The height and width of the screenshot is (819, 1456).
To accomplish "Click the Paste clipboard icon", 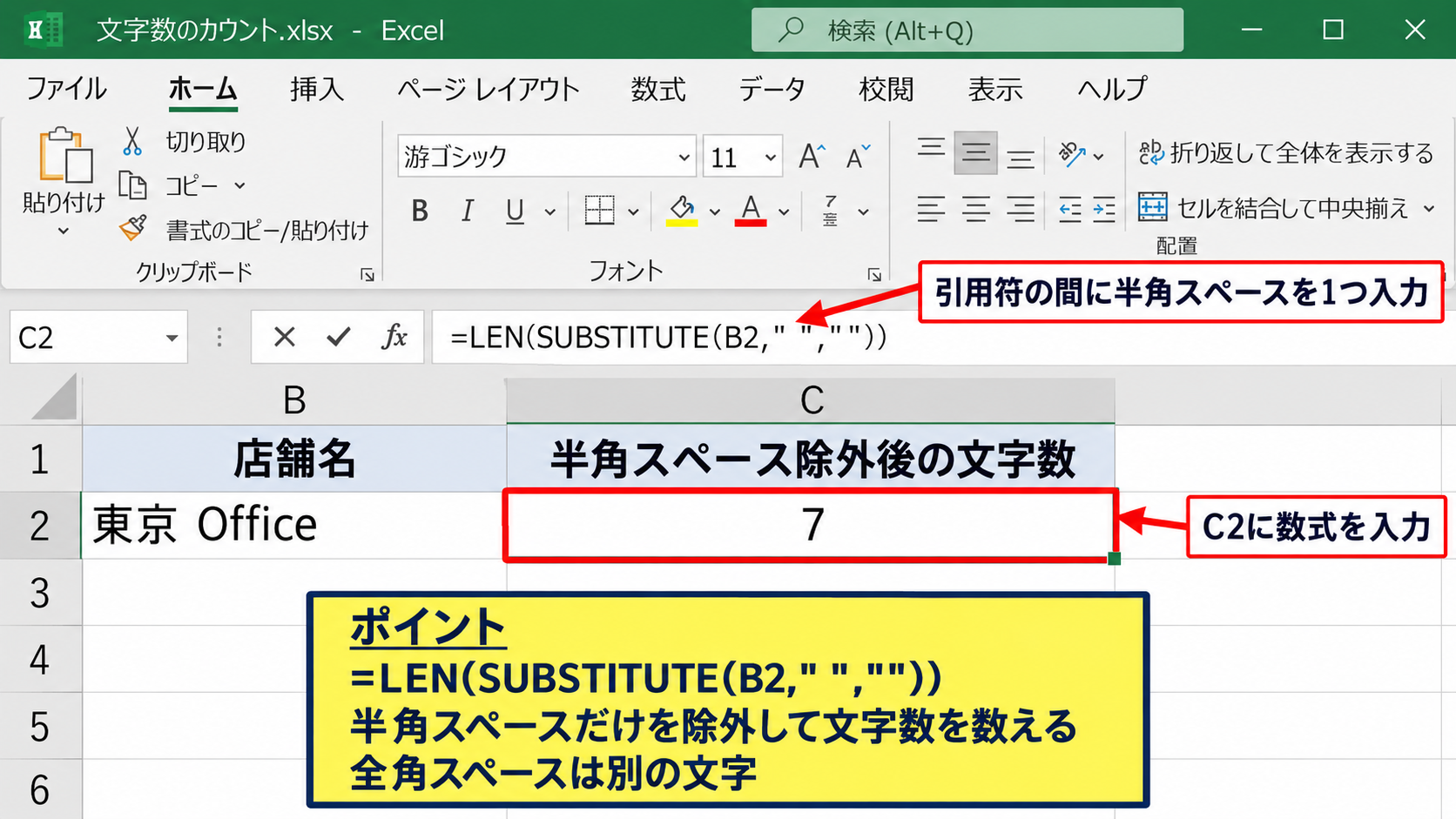I will 64,156.
